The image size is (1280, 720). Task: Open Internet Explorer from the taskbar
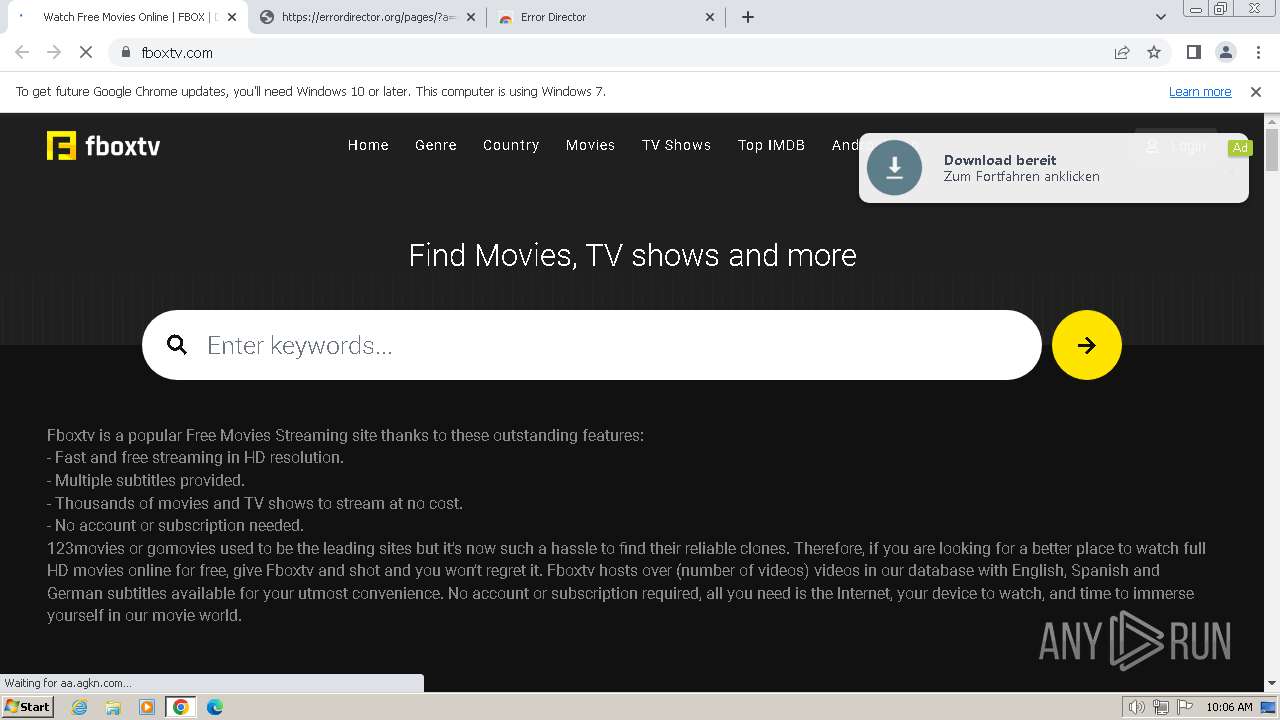[x=79, y=707]
